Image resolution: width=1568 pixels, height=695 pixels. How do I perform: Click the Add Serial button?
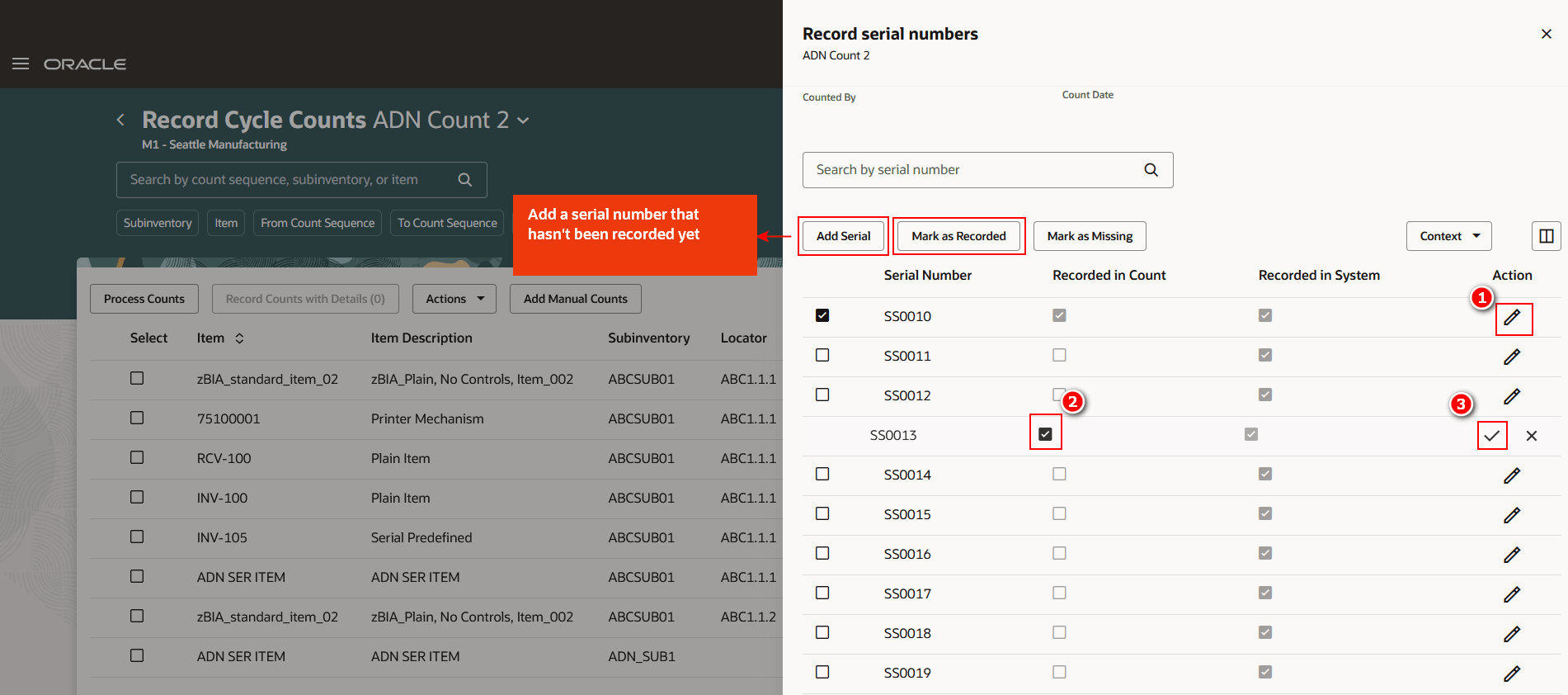843,236
